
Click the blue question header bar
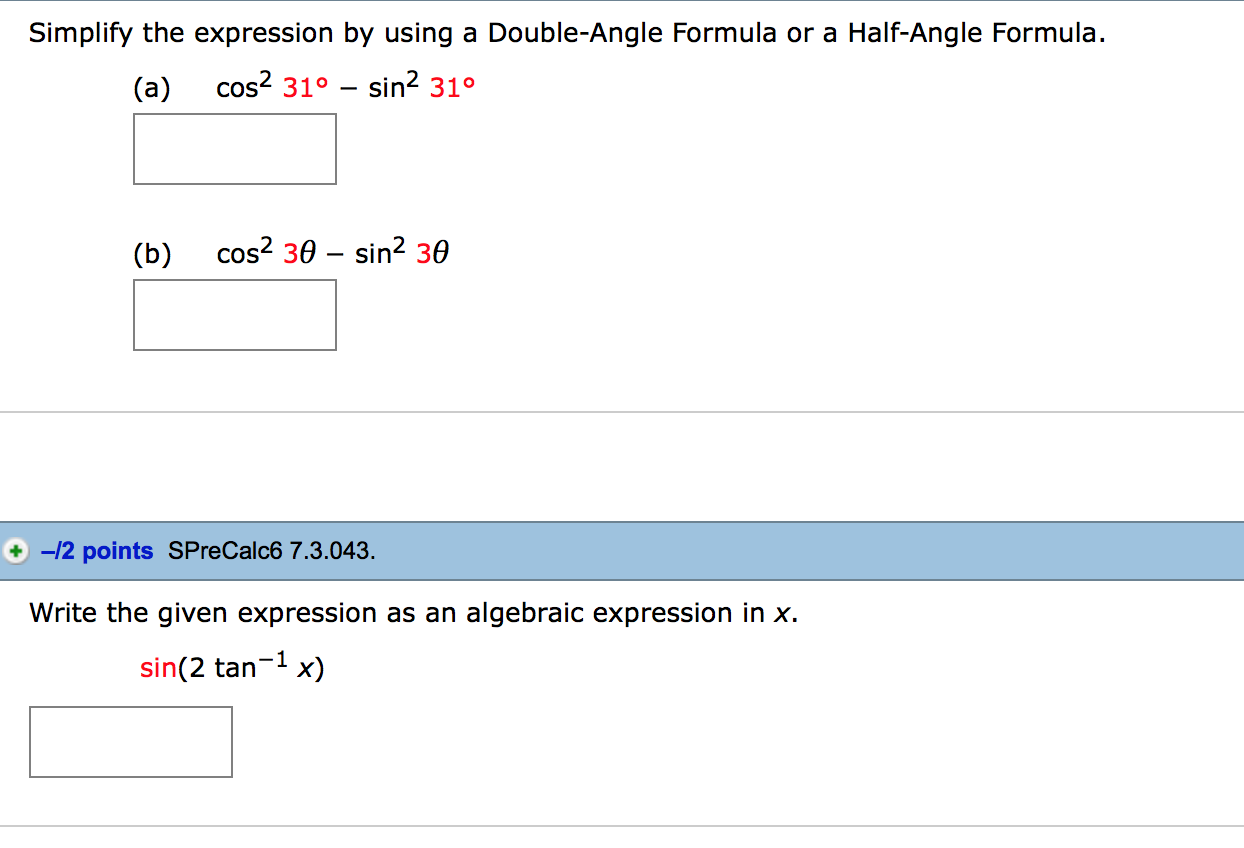620,551
